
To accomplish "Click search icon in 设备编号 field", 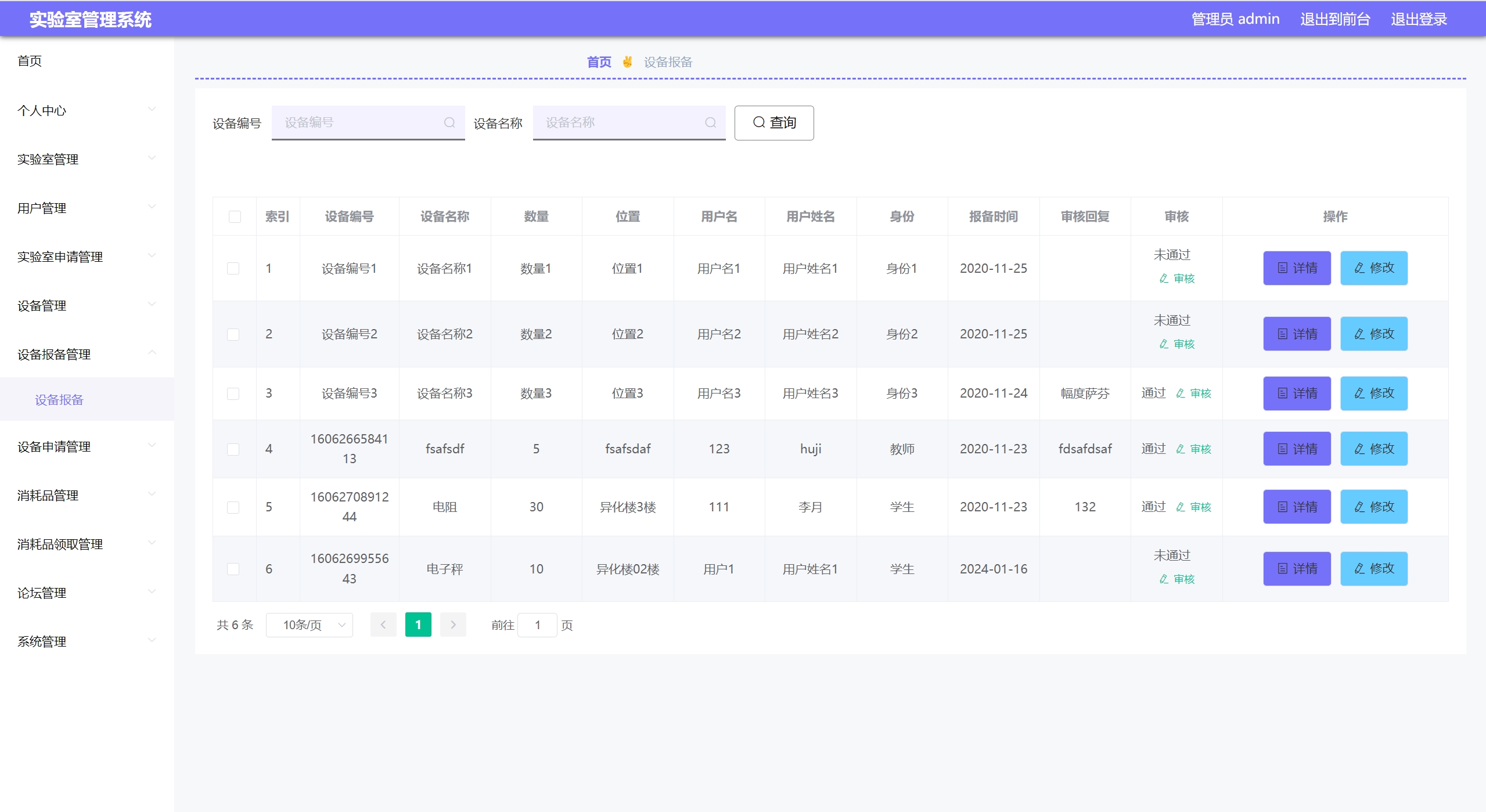I will 449,122.
